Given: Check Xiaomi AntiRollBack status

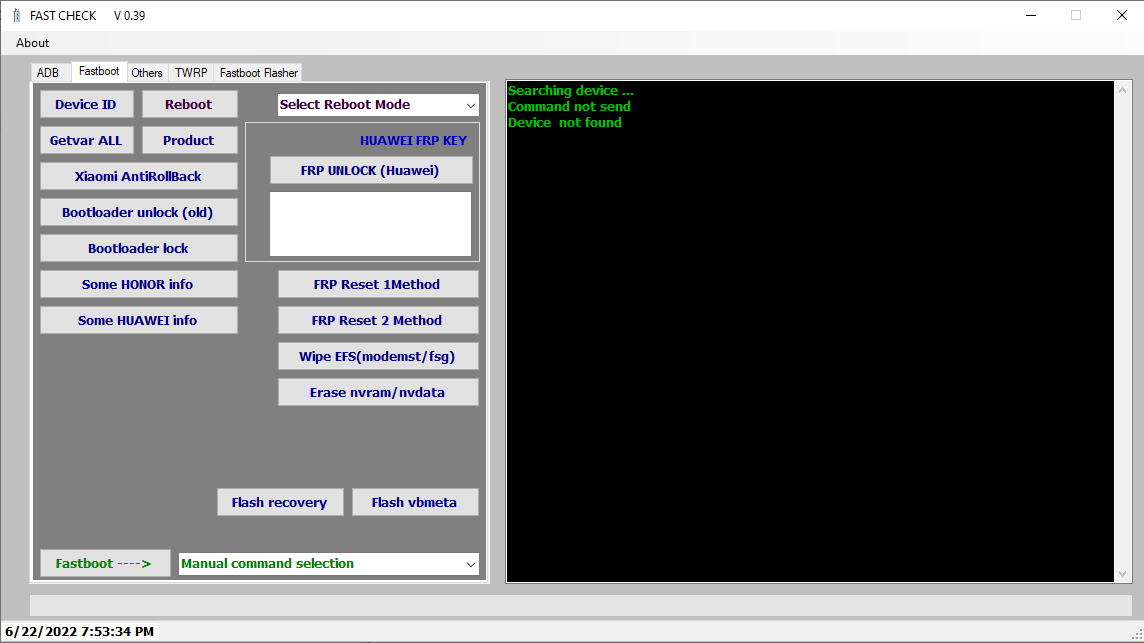Looking at the screenshot, I should (138, 176).
